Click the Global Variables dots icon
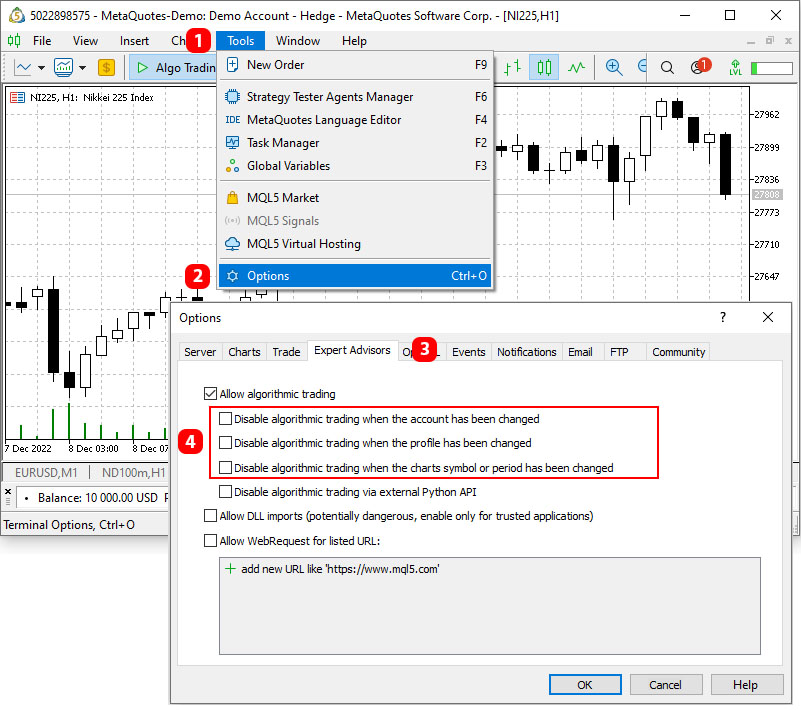 pos(232,166)
